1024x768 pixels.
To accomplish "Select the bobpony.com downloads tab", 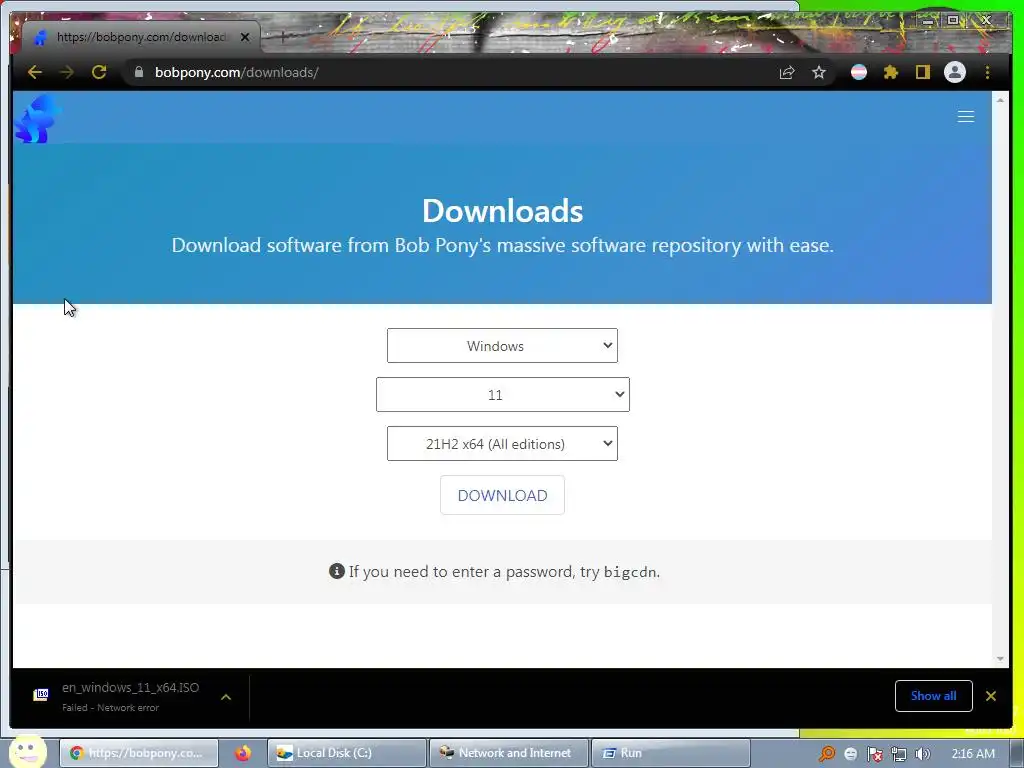I will (x=141, y=37).
